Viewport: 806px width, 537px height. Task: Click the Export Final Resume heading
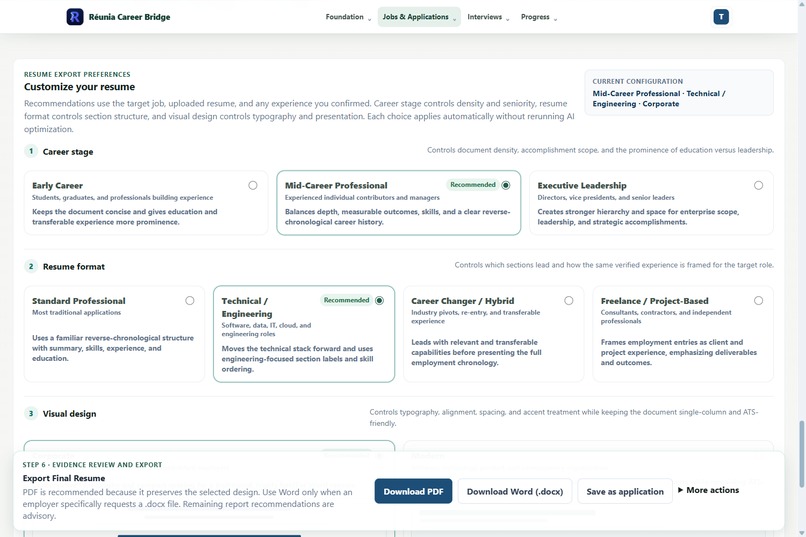(x=64, y=478)
